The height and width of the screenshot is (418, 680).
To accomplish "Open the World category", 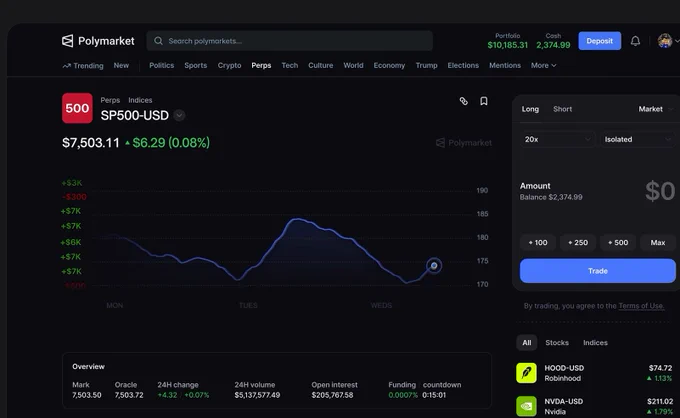I will point(353,65).
